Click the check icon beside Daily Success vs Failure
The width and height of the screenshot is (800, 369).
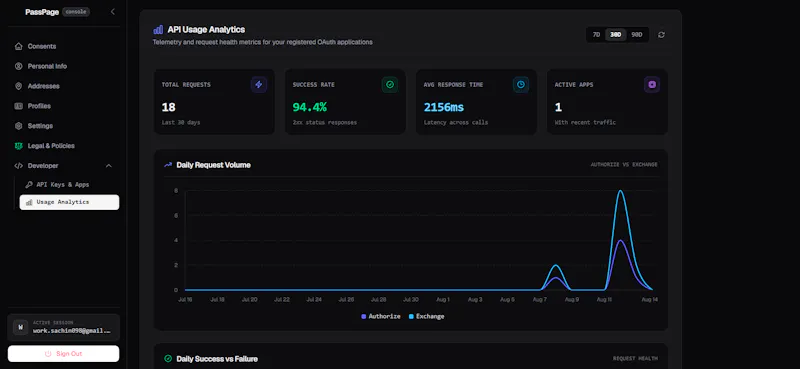(x=168, y=359)
